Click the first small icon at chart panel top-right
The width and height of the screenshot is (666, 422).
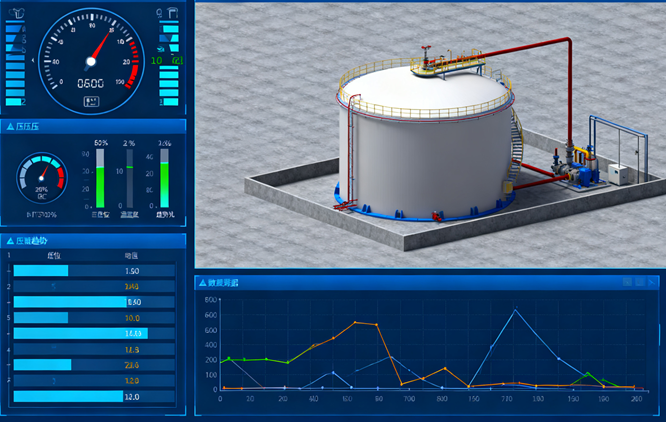[627, 283]
